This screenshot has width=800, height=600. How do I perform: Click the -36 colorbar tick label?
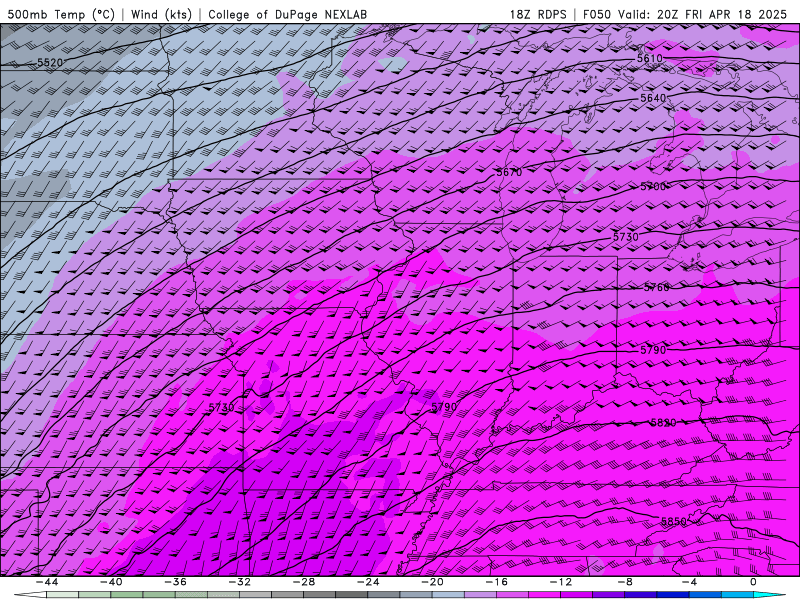(x=175, y=582)
